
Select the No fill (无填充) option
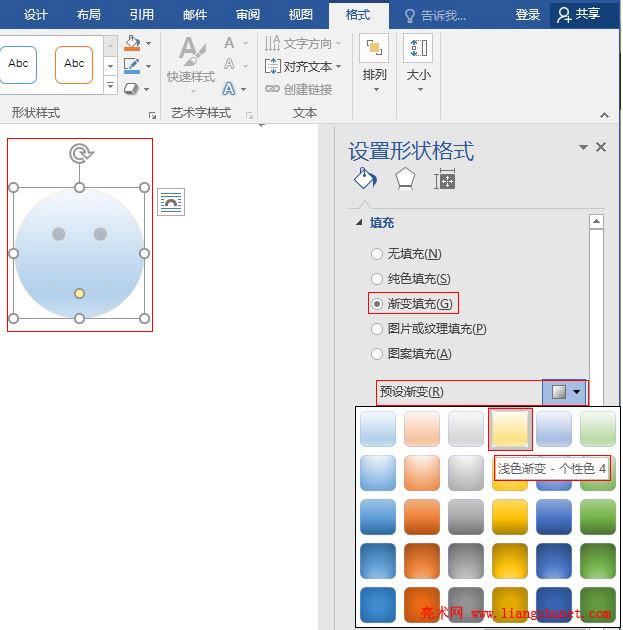tap(377, 254)
